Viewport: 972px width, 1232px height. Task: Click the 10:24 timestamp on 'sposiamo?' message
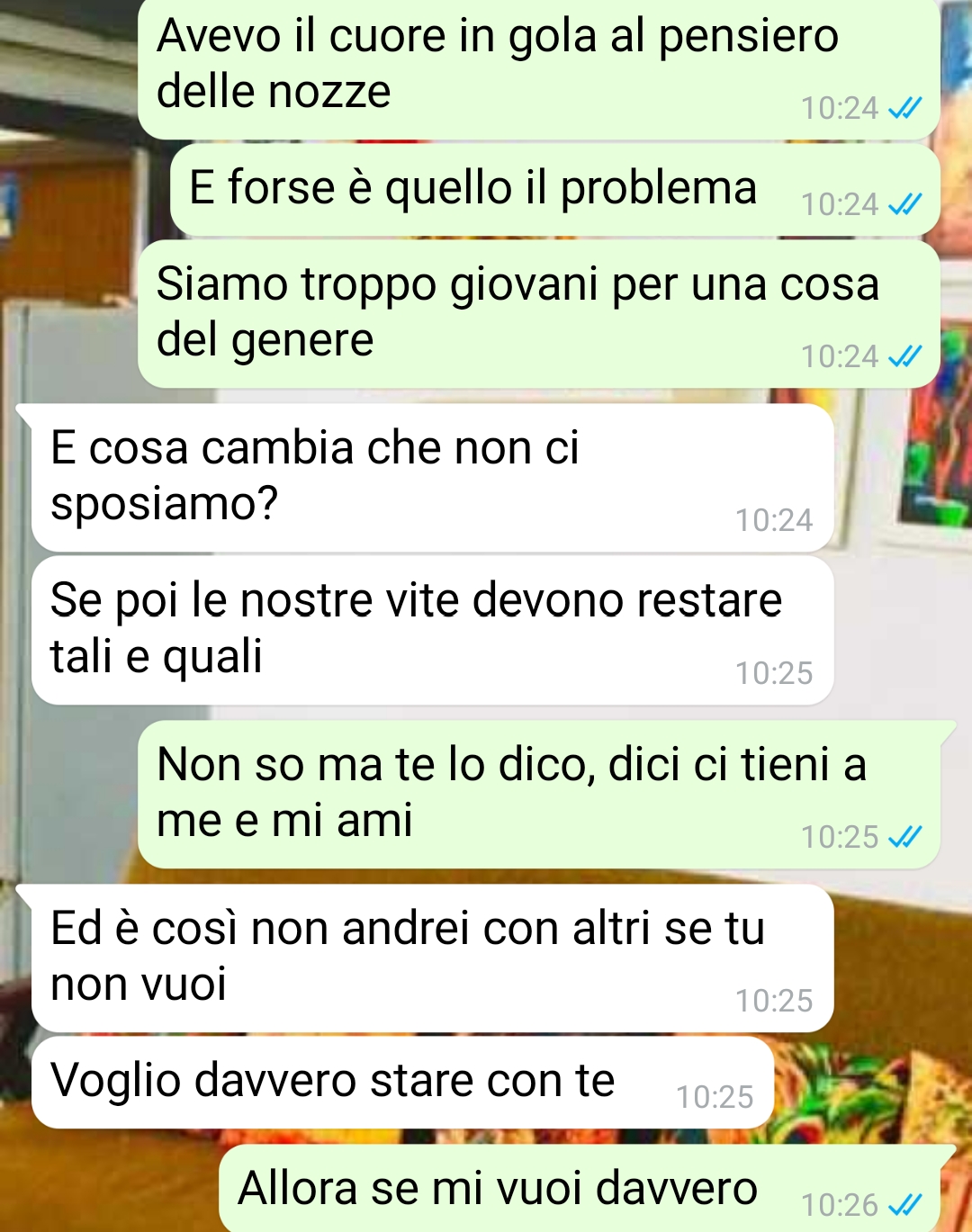click(x=774, y=520)
